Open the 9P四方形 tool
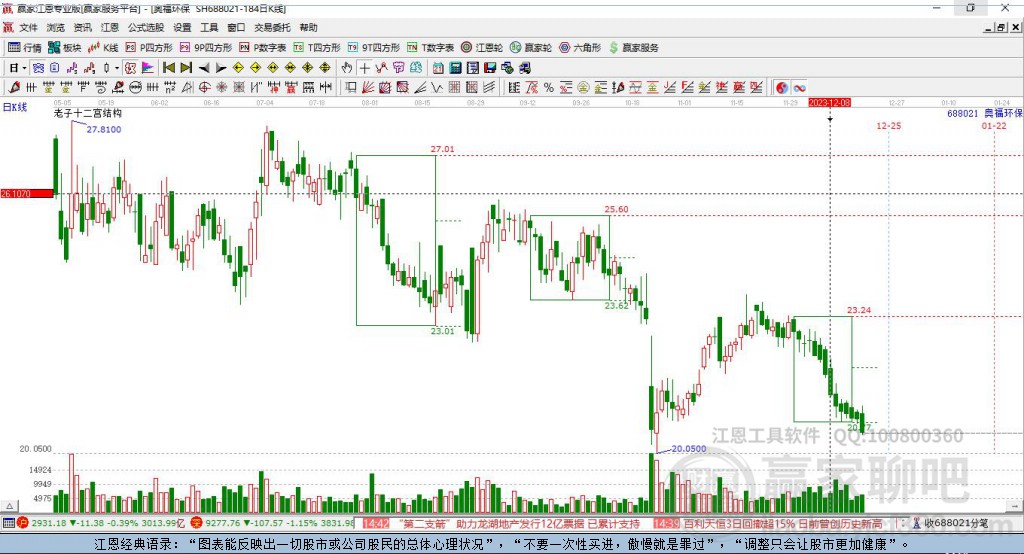Screen dimensions: 1024x554 (206, 48)
